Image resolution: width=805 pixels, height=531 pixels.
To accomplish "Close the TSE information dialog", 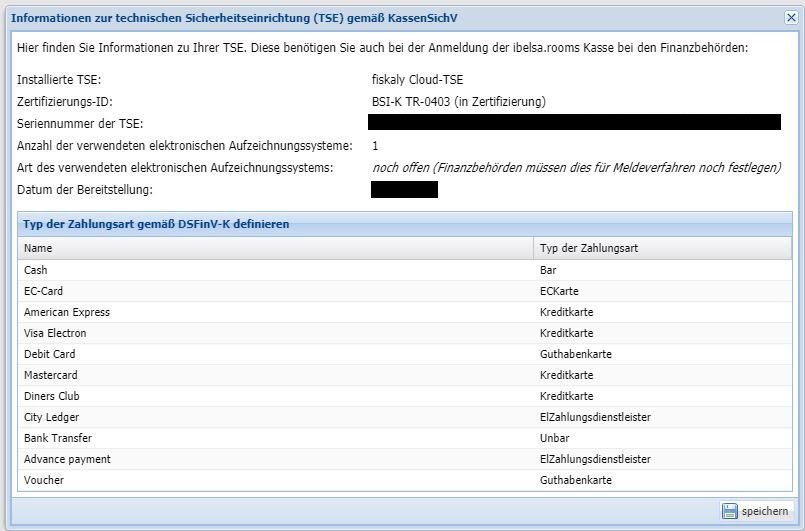I will coord(792,18).
